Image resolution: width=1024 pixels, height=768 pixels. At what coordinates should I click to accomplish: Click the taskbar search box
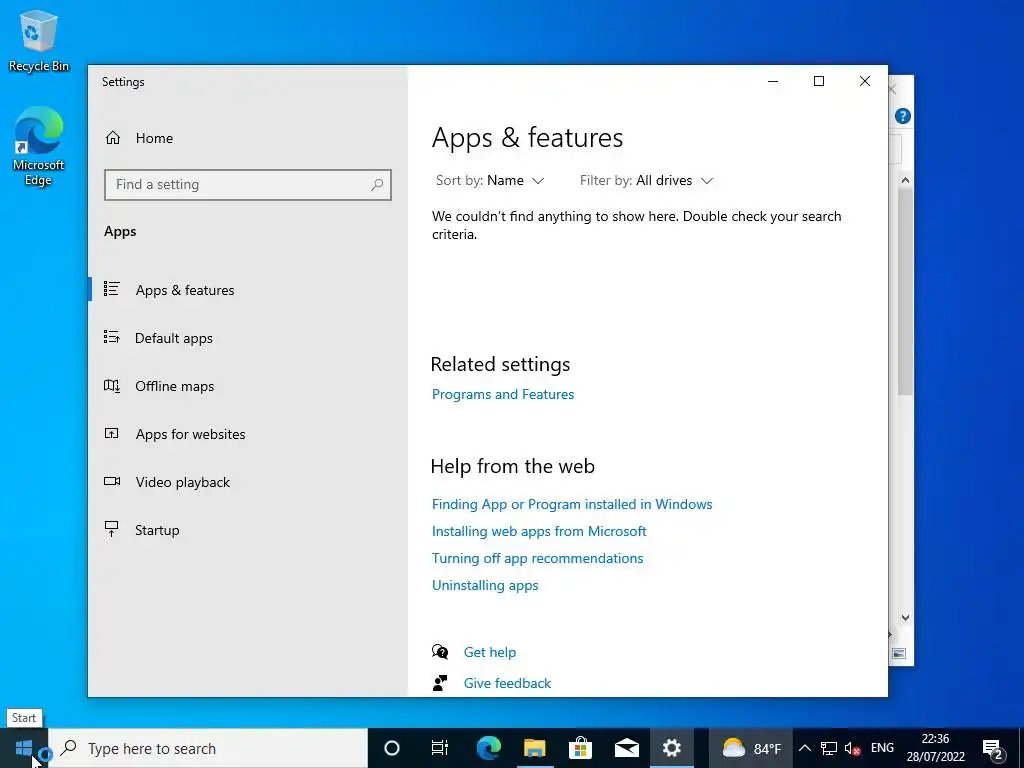(208, 748)
